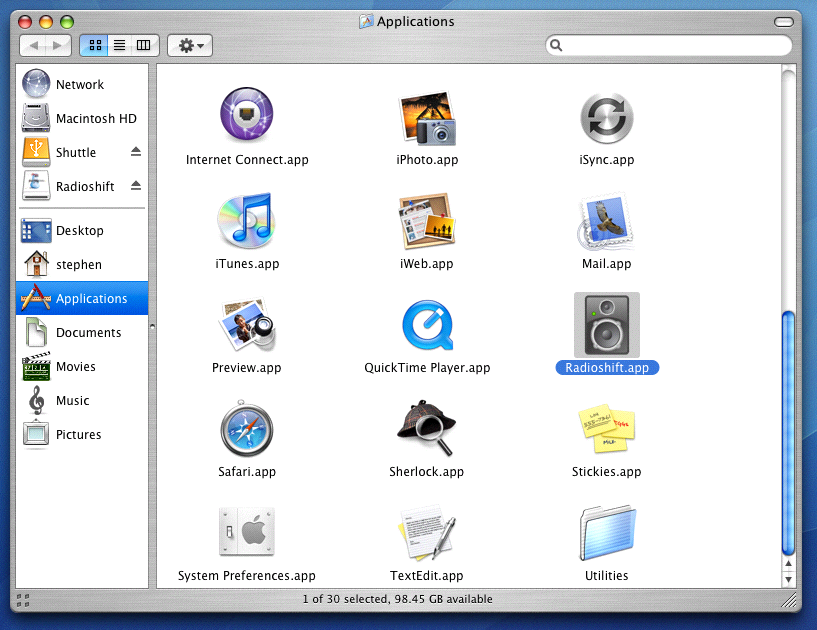This screenshot has height=630, width=817.
Task: Open Pictures in the sidebar
Action: [x=82, y=434]
